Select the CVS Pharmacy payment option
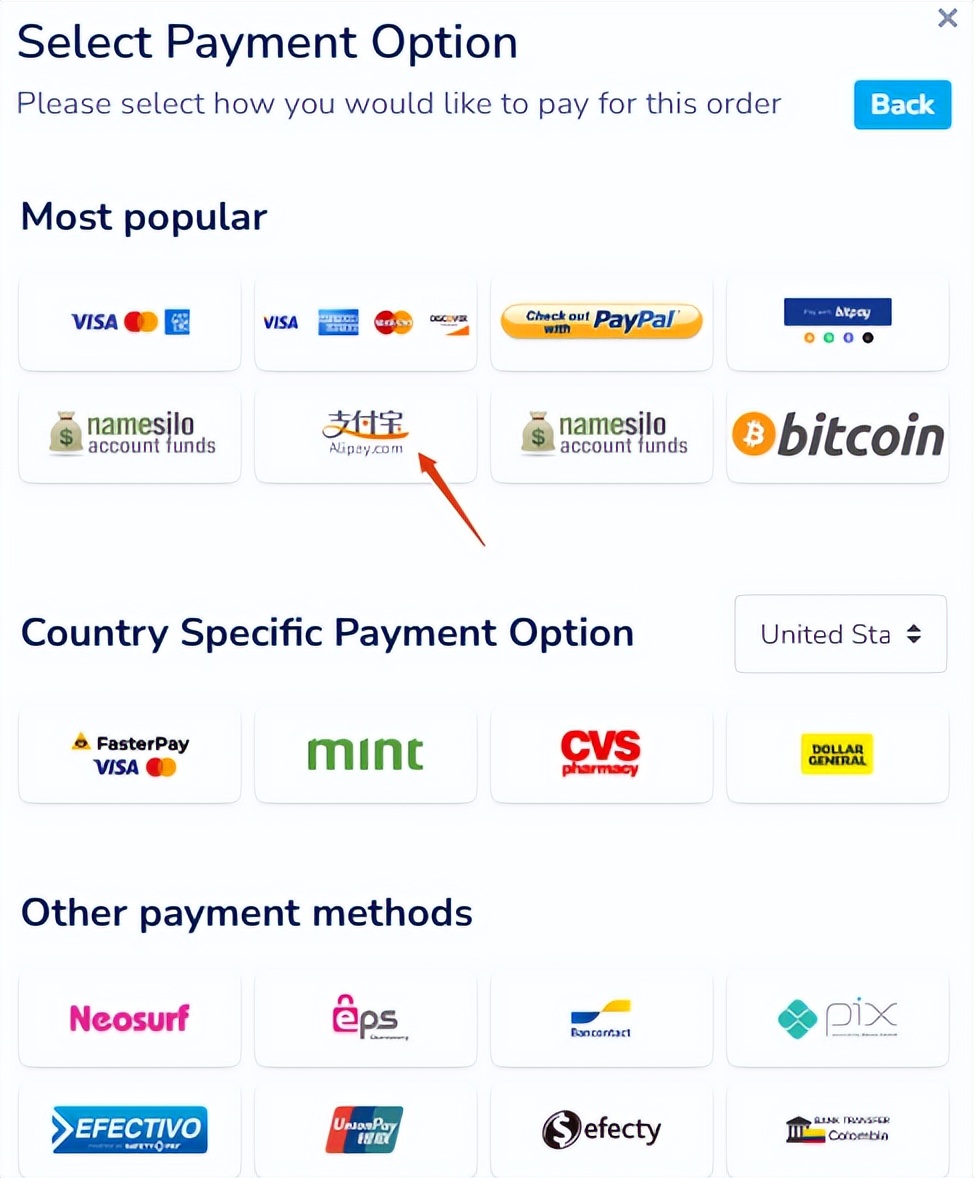974x1178 pixels. tap(601, 754)
